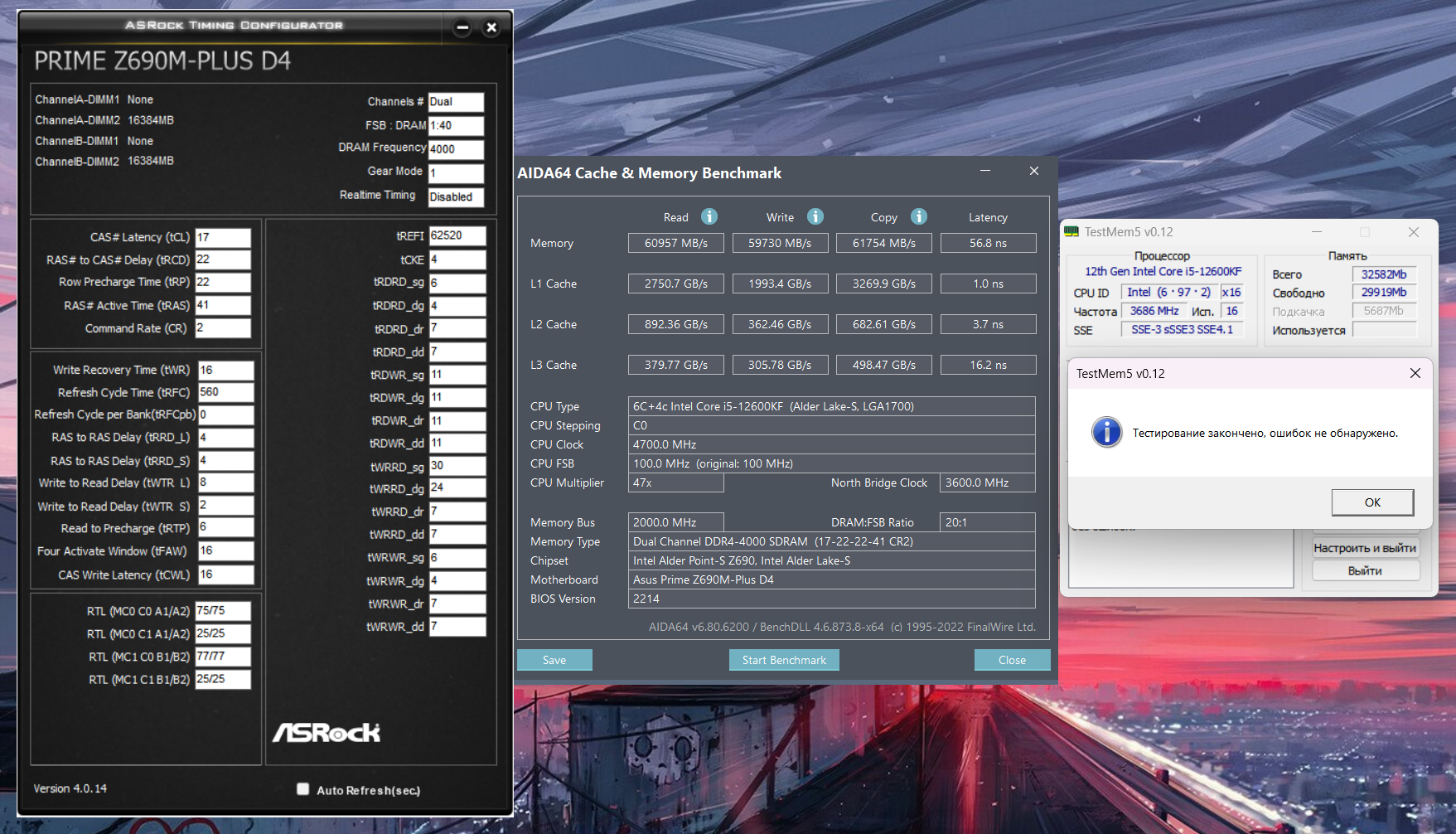Click the CPU Clock 4700.0 MHz value
The height and width of the screenshot is (834, 1456).
point(832,444)
